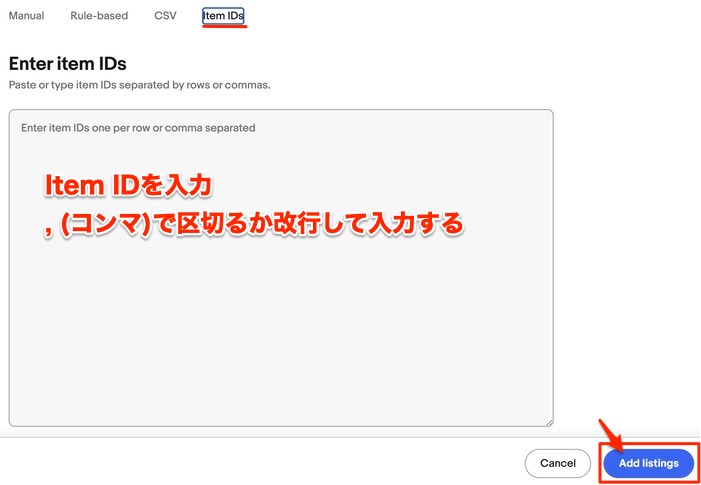The width and height of the screenshot is (701, 485).
Task: Click the red "Item IDを入力" annotation
Action: pyautogui.click(x=129, y=187)
